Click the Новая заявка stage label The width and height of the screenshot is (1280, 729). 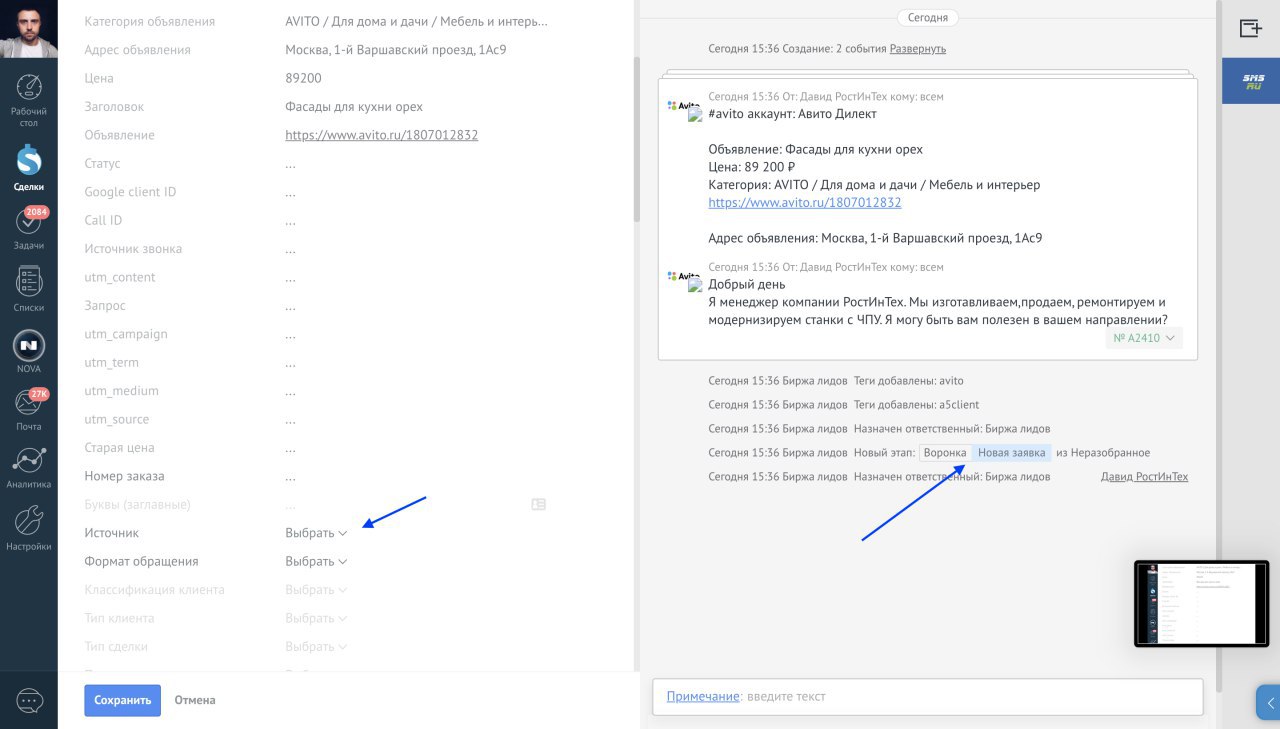tap(1012, 453)
